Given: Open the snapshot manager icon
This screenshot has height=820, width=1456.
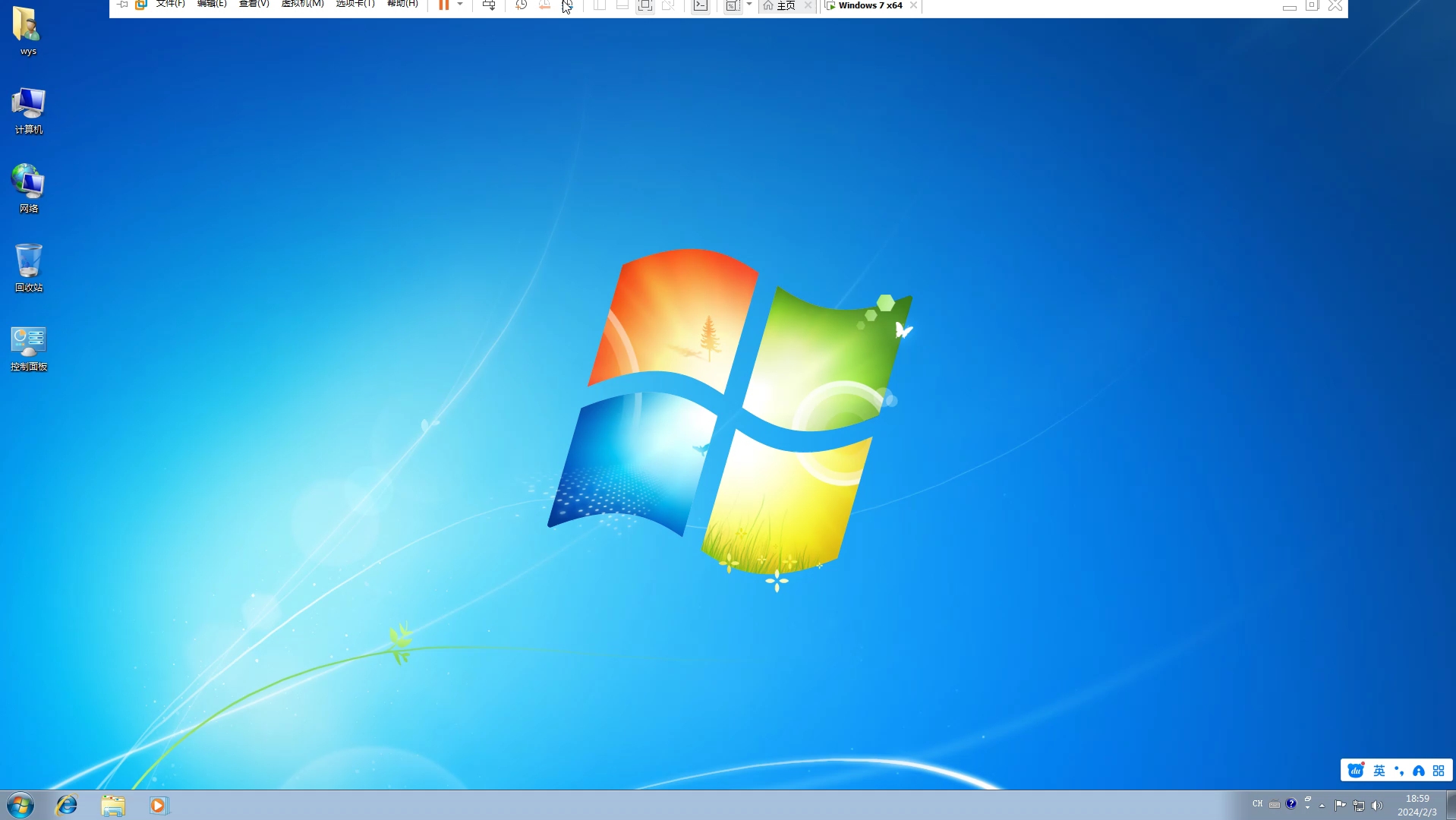Looking at the screenshot, I should click(x=568, y=5).
